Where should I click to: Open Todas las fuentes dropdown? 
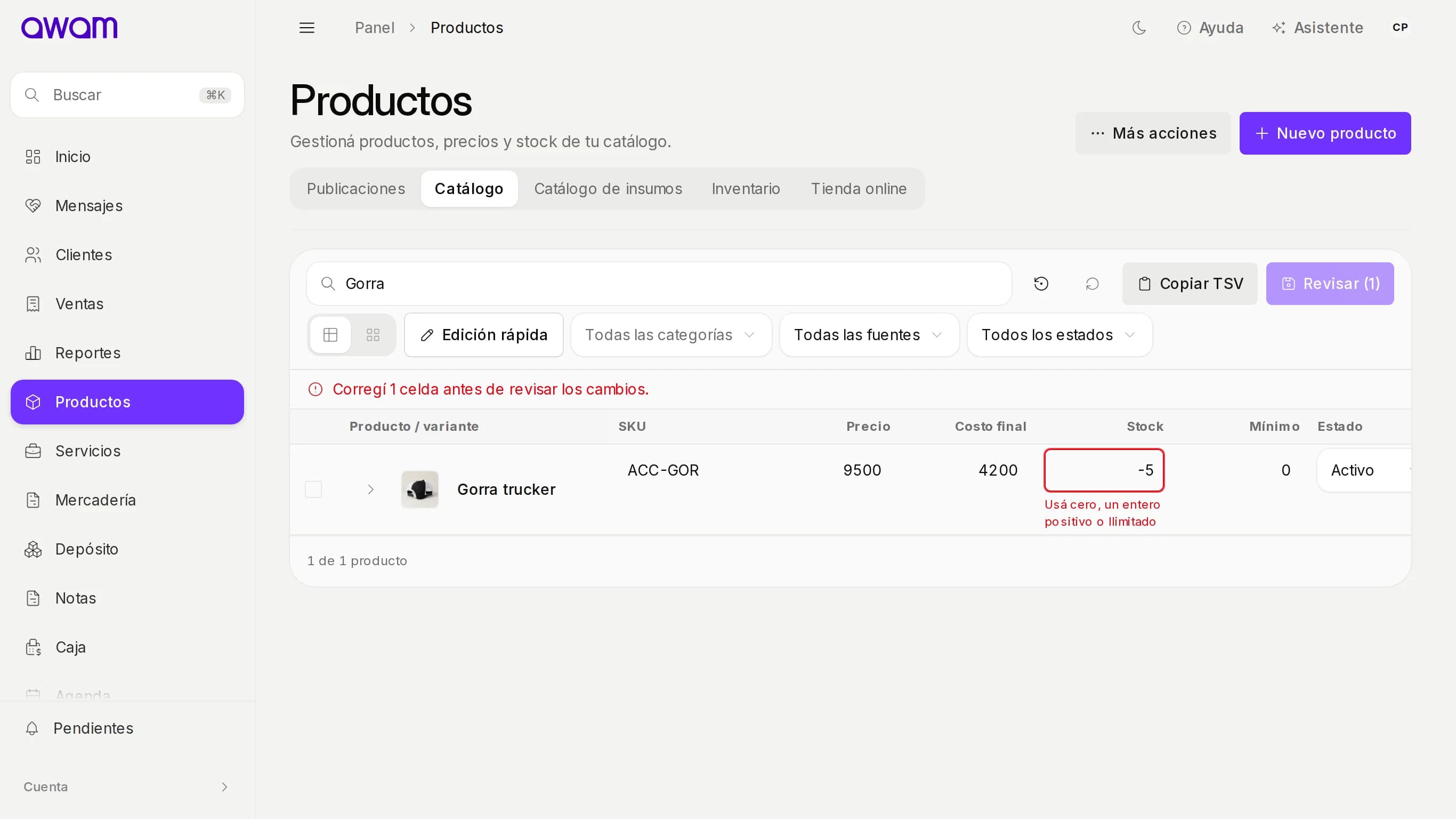(869, 335)
